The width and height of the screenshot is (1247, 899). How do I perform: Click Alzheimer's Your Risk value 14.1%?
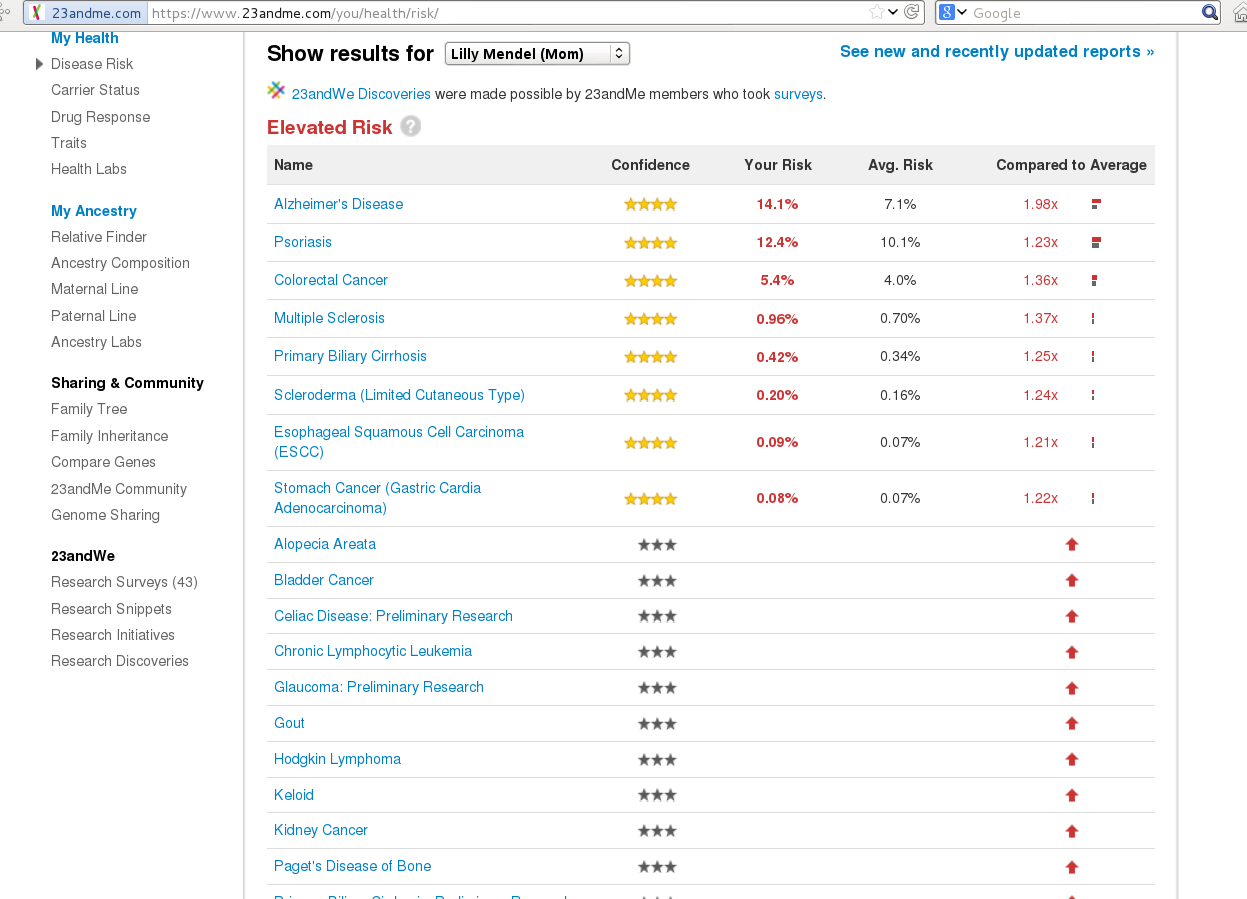(777, 204)
